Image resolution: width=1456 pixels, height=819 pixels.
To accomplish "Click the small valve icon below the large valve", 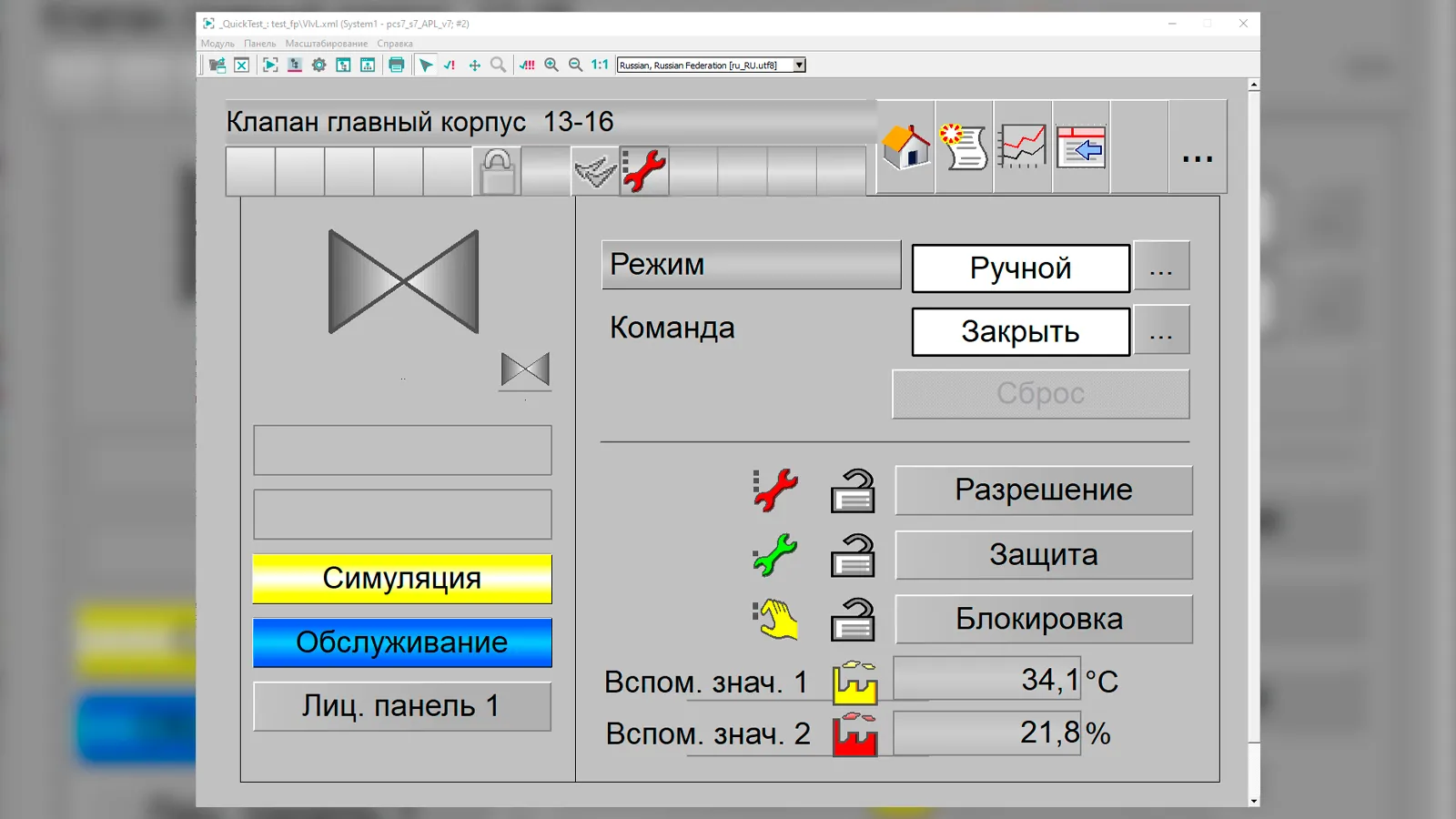I will 525,369.
